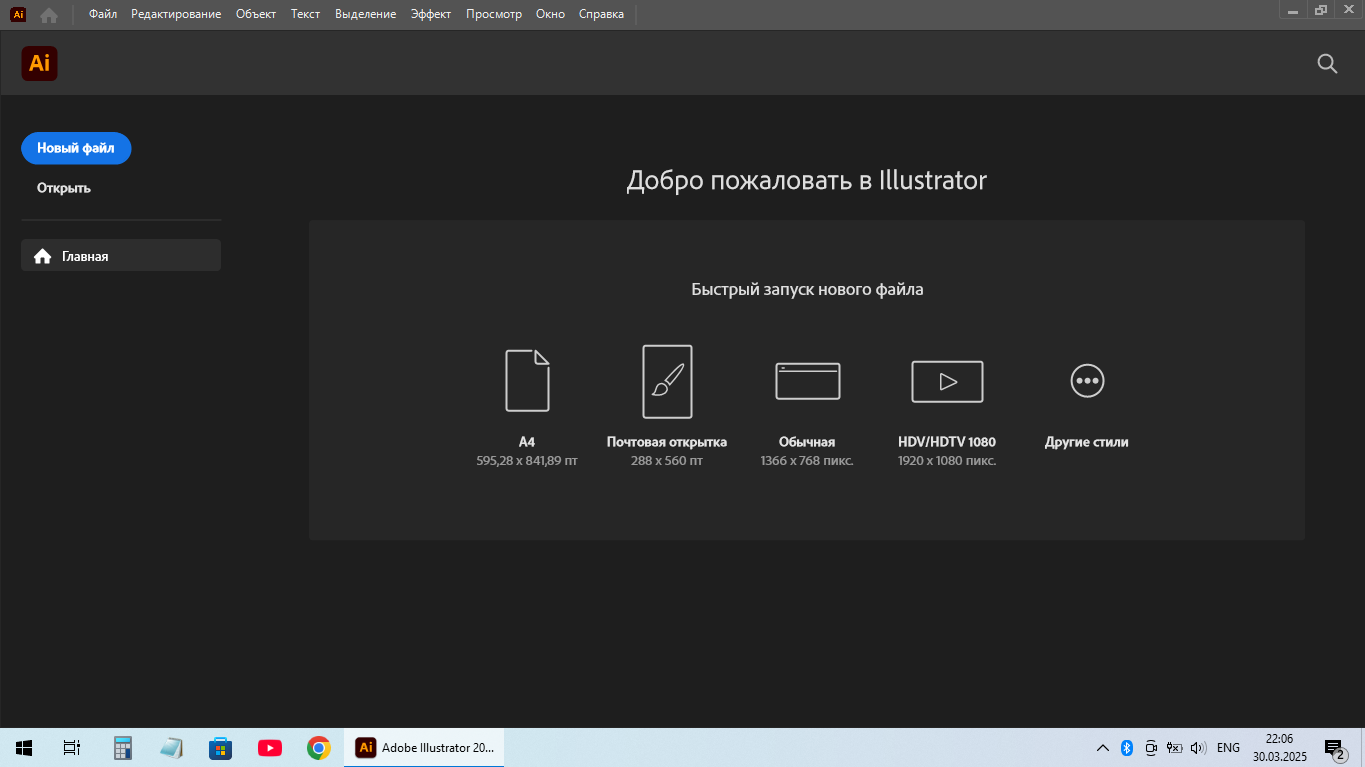The height and width of the screenshot is (767, 1365).
Task: Choose the Почтовая открытка preset icon
Action: (667, 381)
